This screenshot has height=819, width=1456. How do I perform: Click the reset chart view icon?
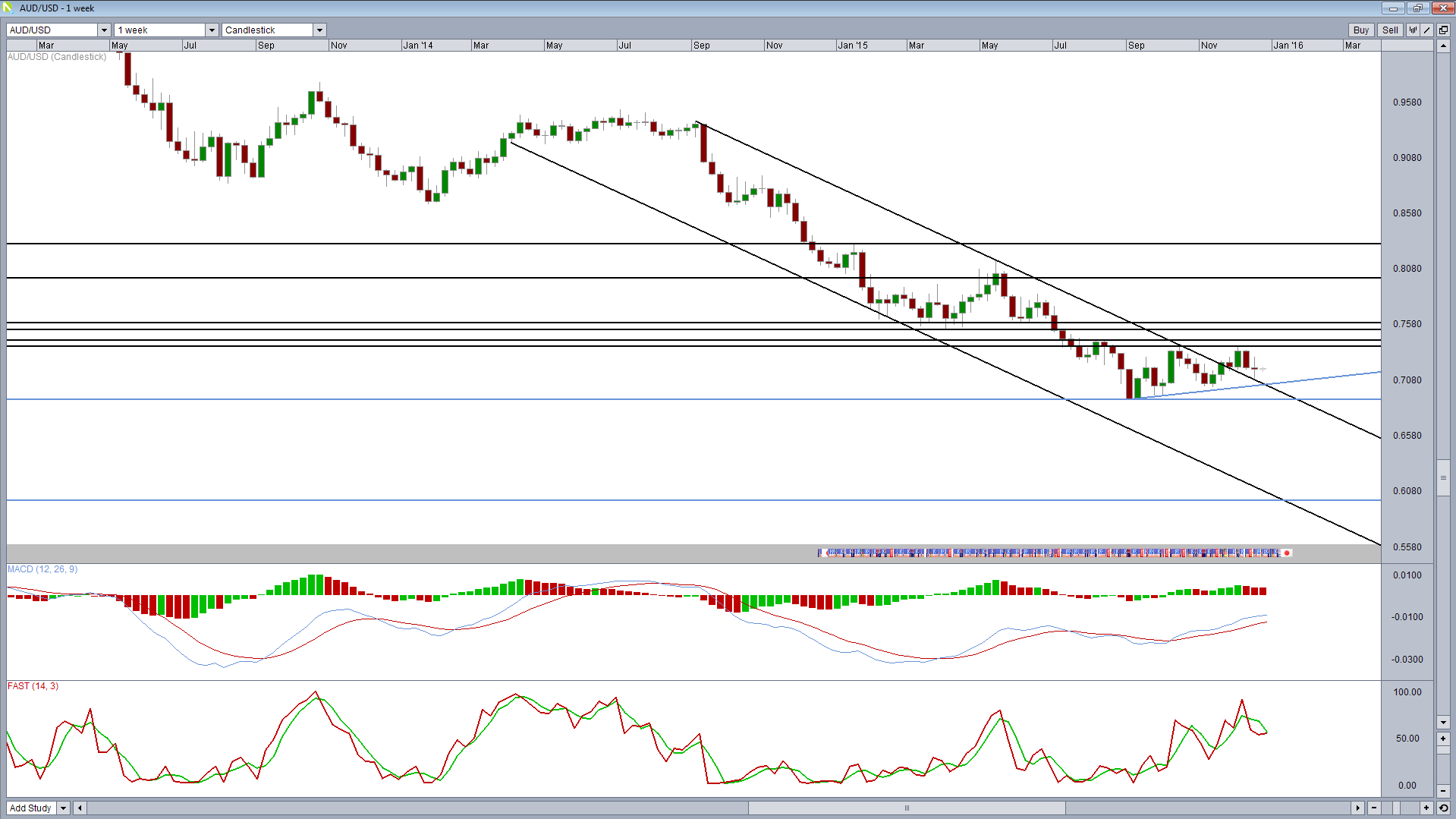point(1443,808)
